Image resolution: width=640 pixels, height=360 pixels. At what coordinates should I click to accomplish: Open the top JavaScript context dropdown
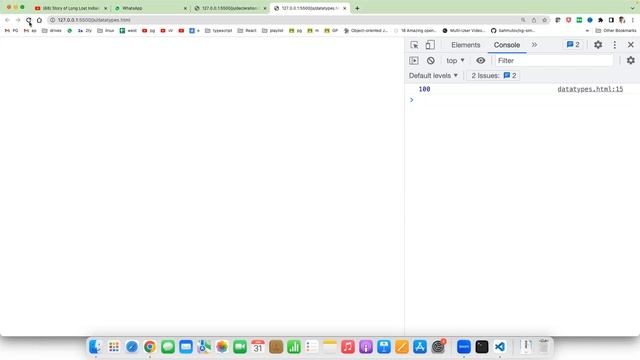click(x=455, y=60)
